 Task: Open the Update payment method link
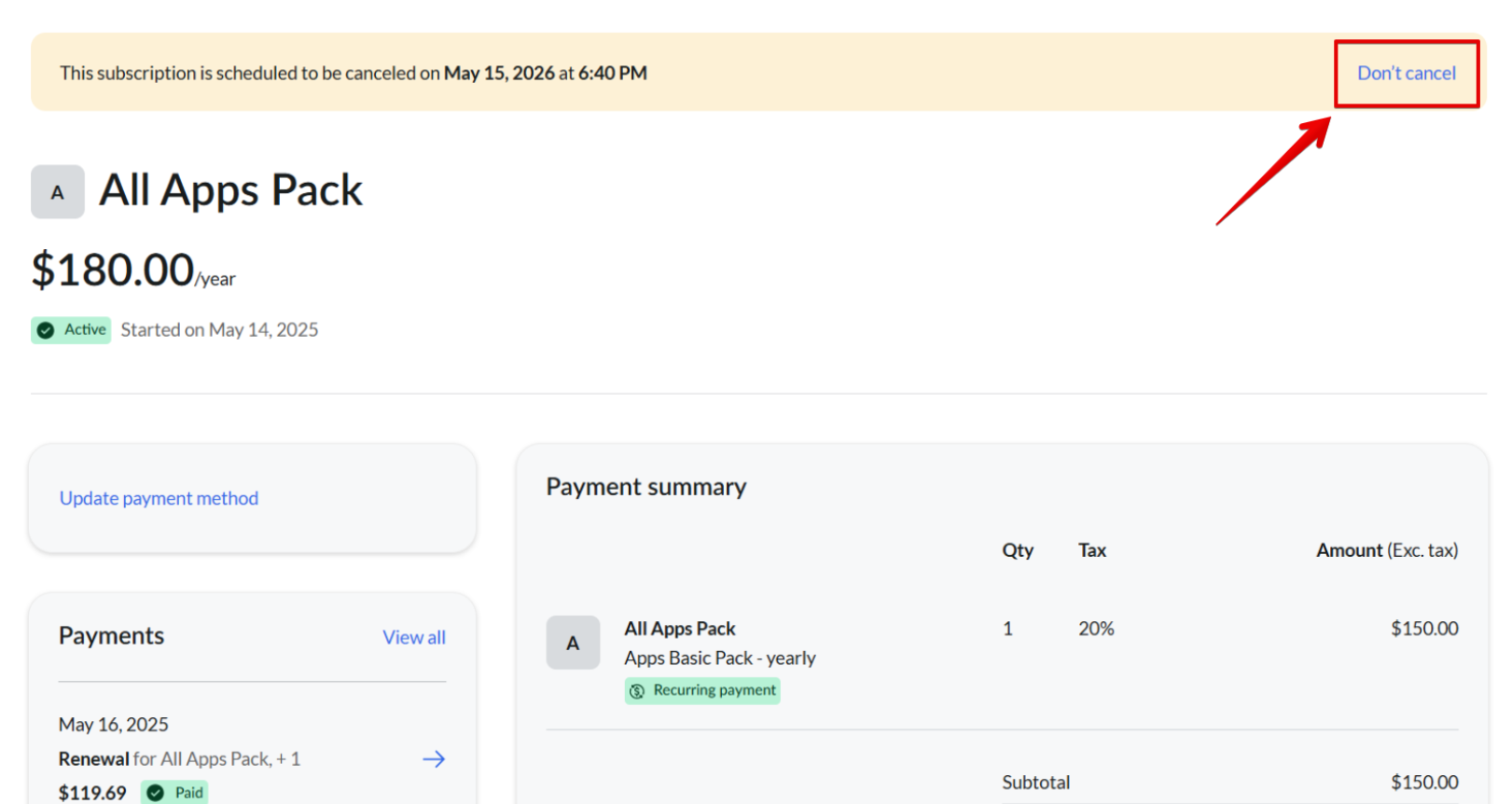pos(159,498)
